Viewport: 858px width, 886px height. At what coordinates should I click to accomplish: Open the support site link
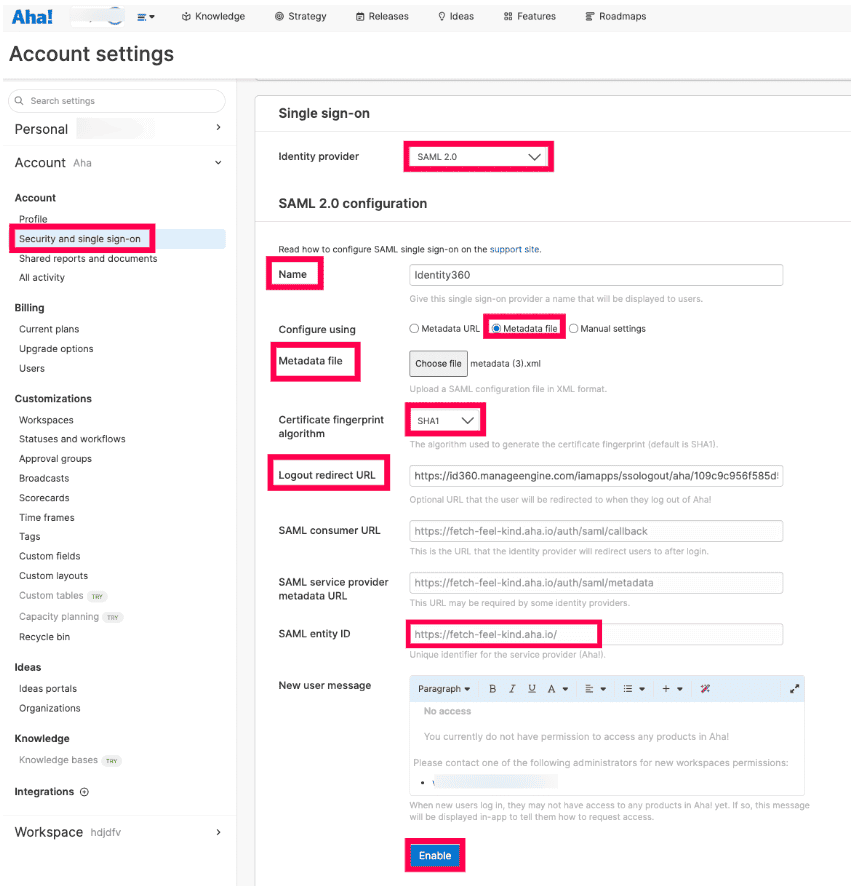(514, 249)
